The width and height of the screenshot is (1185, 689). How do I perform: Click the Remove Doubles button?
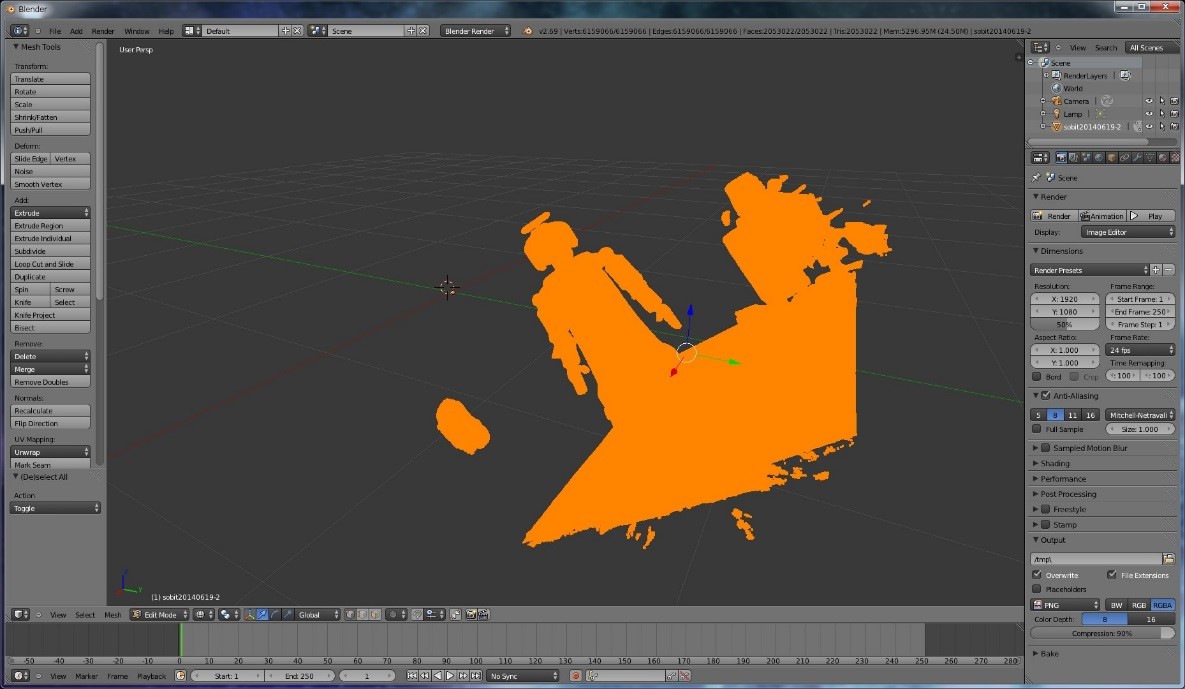50,382
